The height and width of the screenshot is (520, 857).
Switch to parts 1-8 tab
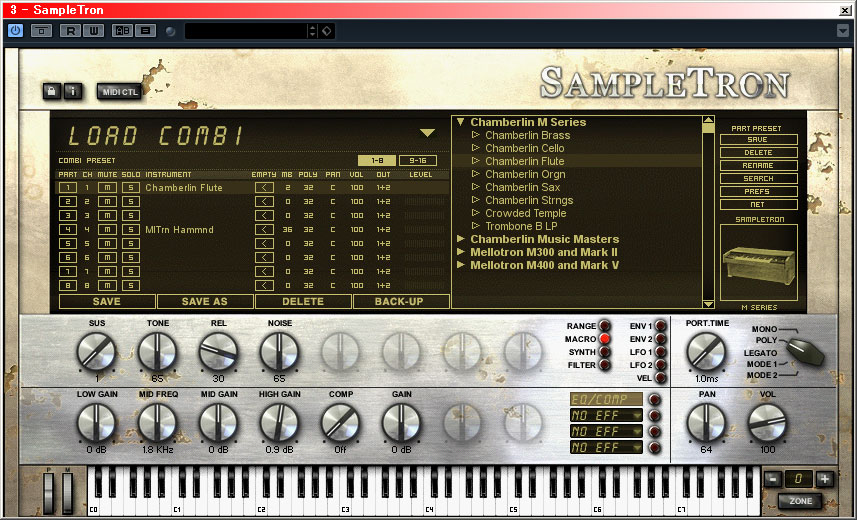pos(377,160)
